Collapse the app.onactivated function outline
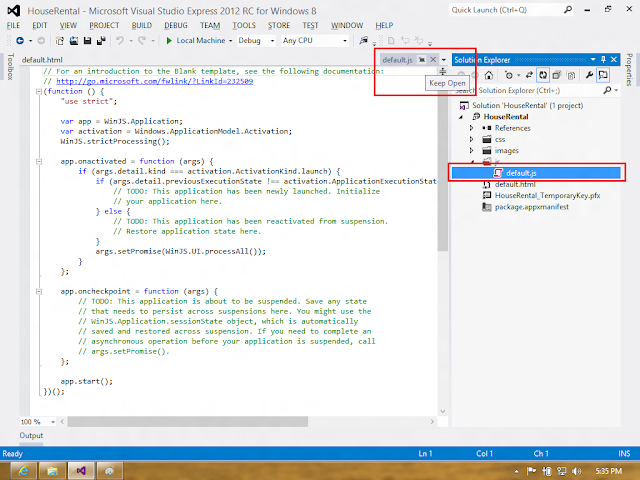This screenshot has height=480, width=640. (x=39, y=162)
